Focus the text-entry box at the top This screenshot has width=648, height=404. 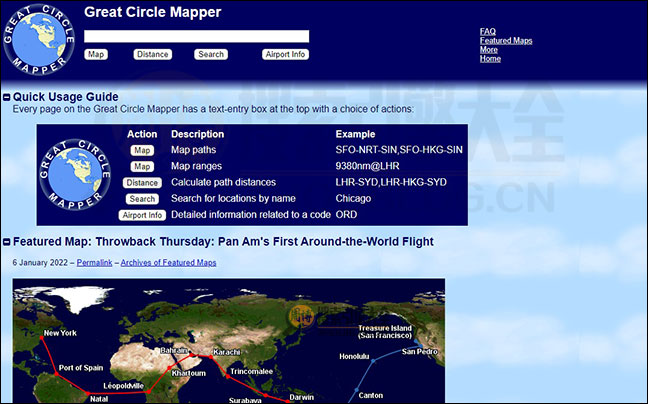196,36
